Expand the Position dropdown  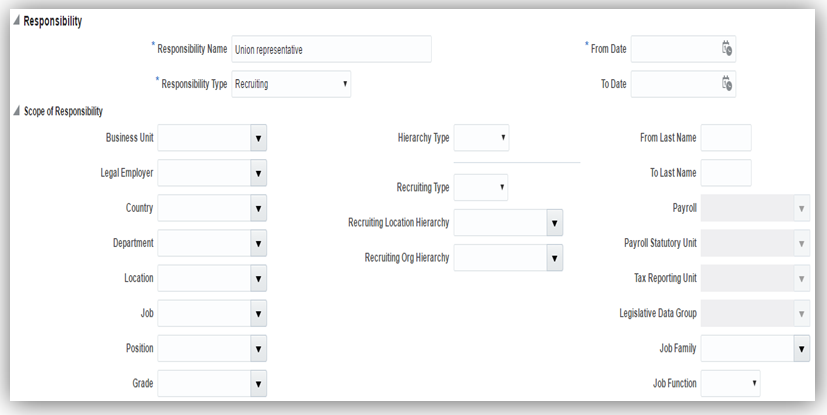(x=257, y=348)
